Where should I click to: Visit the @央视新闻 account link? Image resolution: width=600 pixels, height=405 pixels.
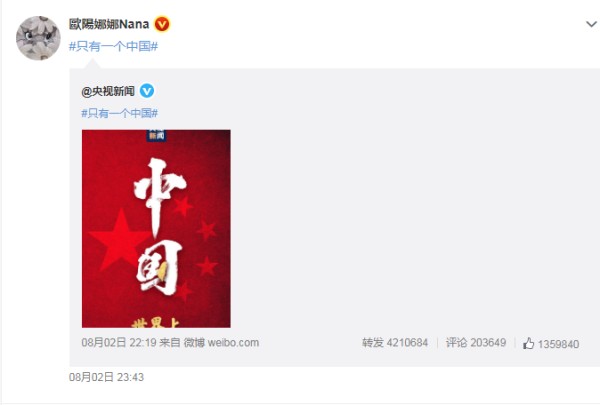click(108, 91)
